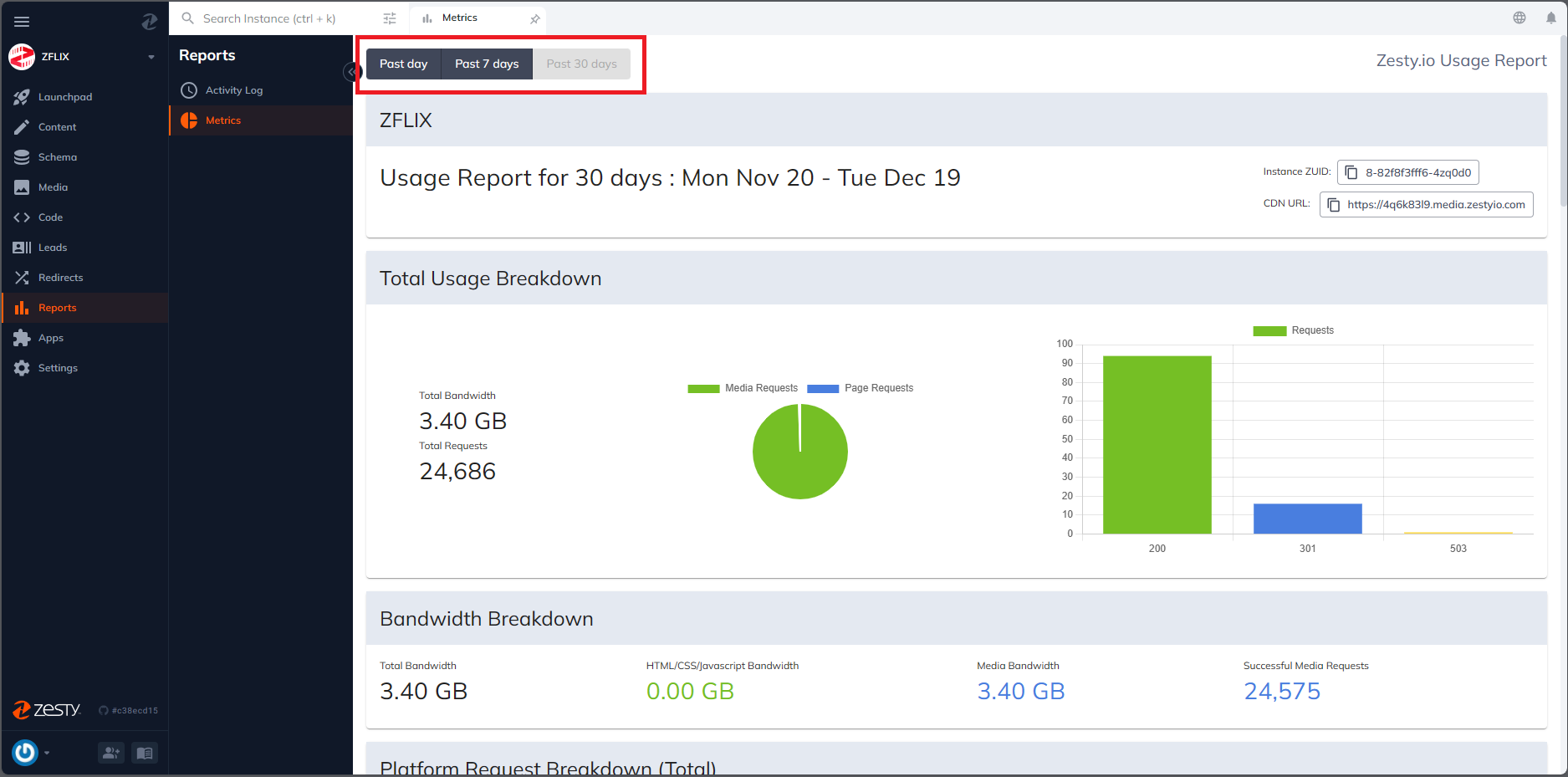Click the #c38ecd15 version link
Screen dimensions: 1568x777
coord(129,710)
